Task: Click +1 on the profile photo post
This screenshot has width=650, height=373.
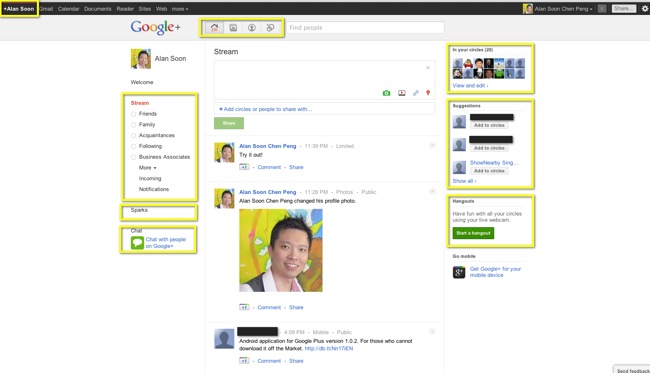Action: [x=244, y=307]
